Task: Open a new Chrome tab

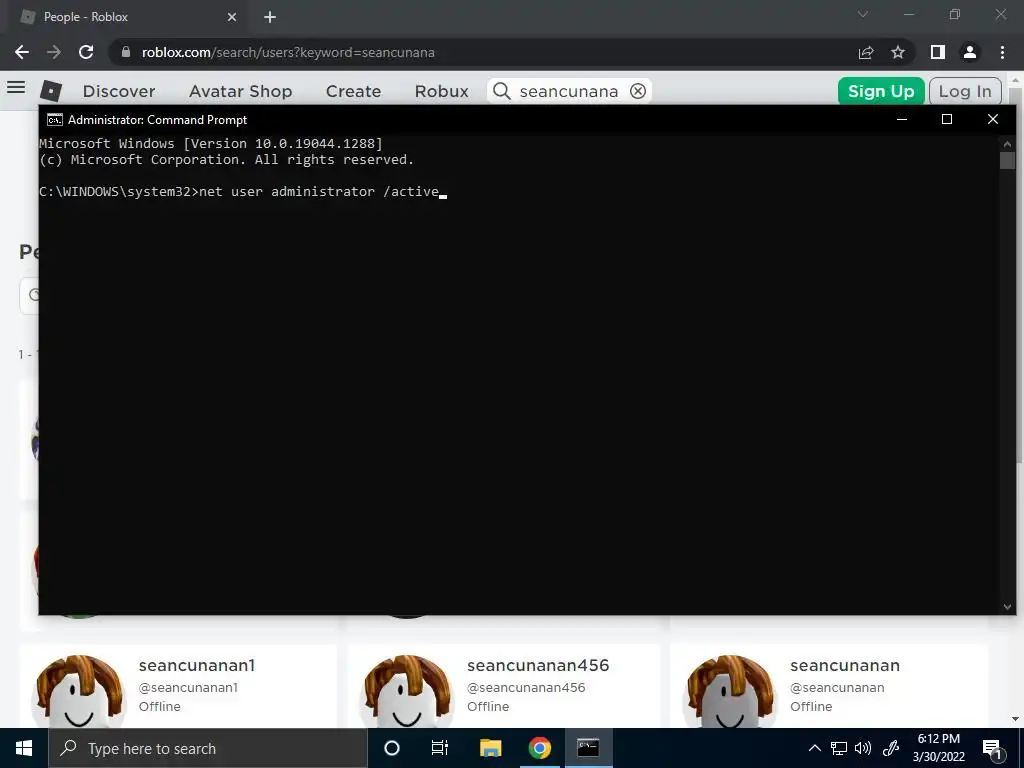Action: click(270, 17)
